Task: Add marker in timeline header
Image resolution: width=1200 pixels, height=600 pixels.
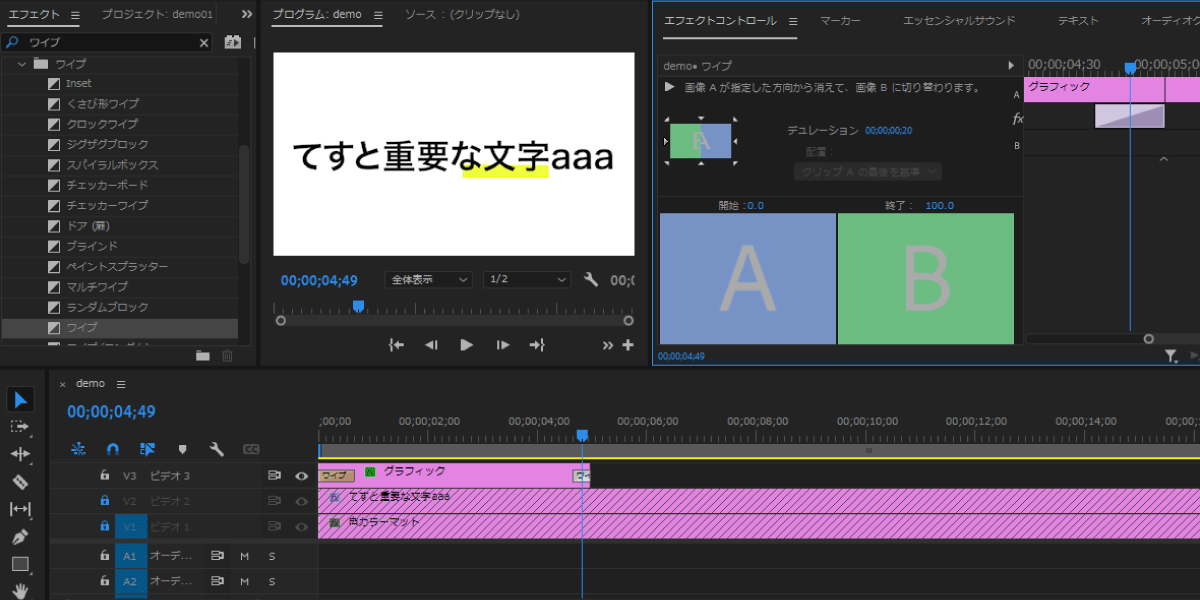Action: pyautogui.click(x=182, y=449)
